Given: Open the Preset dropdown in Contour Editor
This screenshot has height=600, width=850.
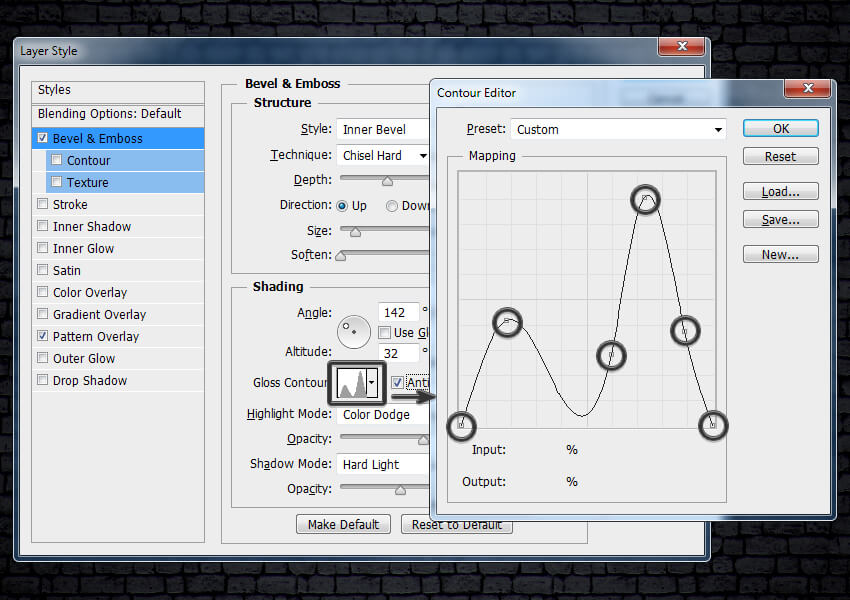Looking at the screenshot, I should tap(618, 130).
